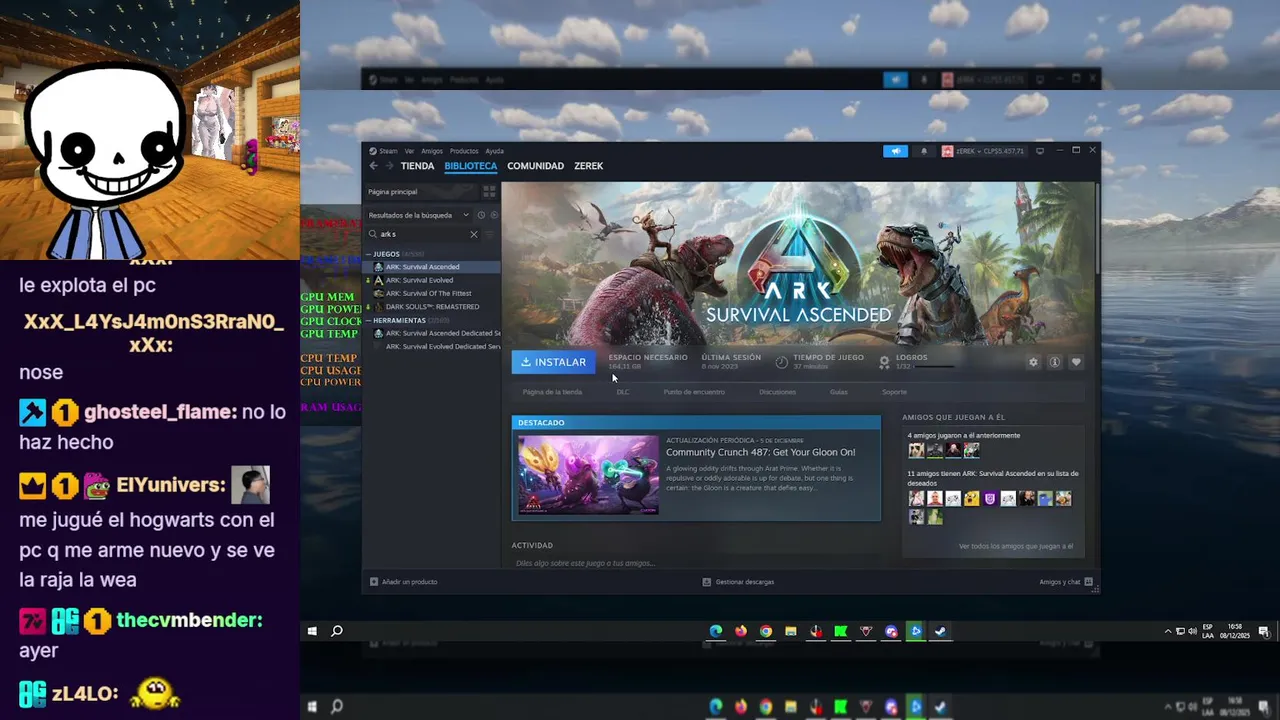Open Microsoft Edge from the taskbar
Image resolution: width=1280 pixels, height=720 pixels.
[716, 631]
